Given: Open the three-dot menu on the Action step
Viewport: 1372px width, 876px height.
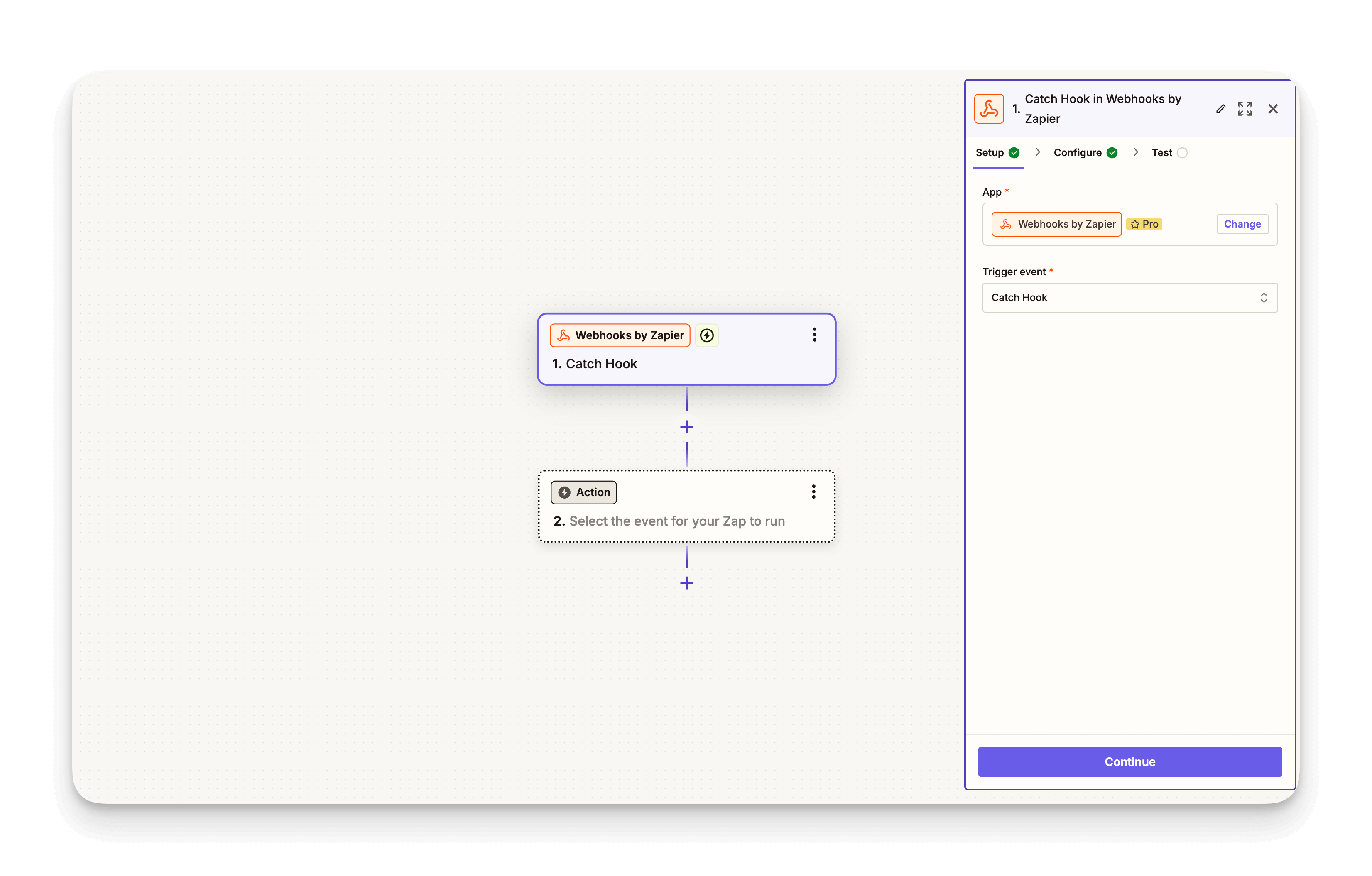Looking at the screenshot, I should 813,492.
